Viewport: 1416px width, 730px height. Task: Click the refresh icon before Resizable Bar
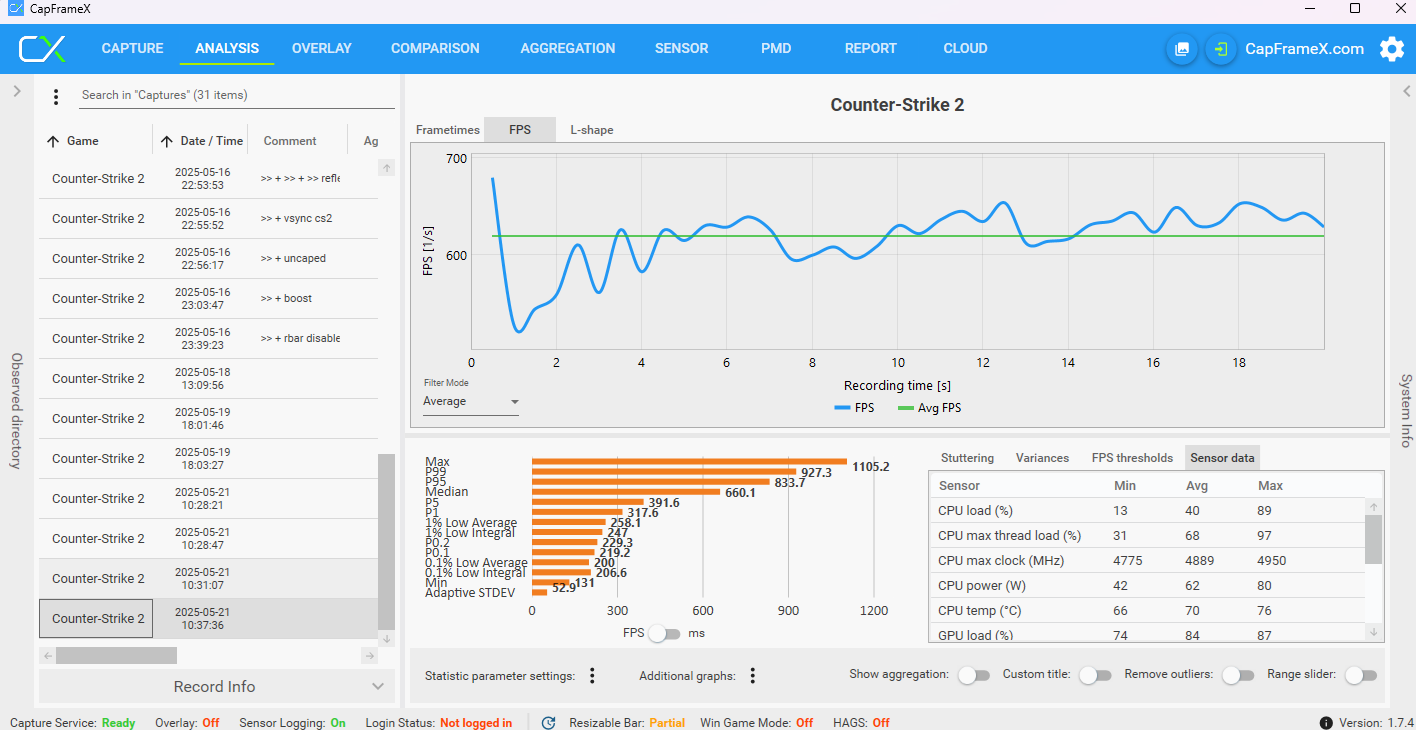pos(548,722)
